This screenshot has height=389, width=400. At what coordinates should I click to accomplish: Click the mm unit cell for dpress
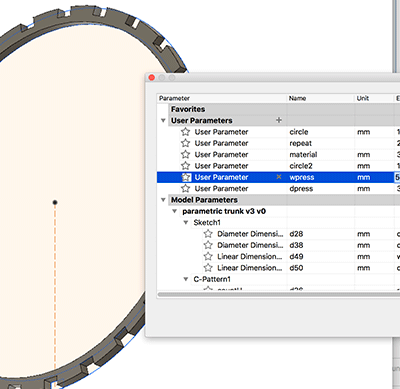coord(374,188)
